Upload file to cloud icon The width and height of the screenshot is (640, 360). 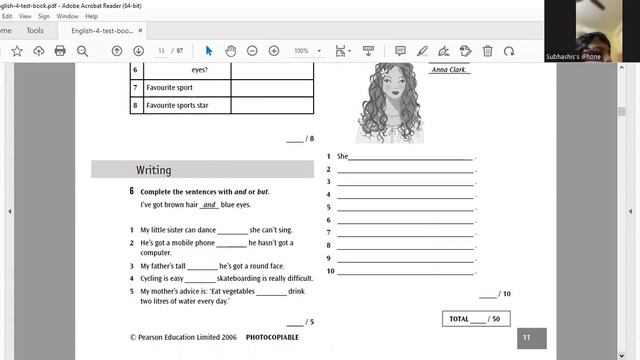[x=38, y=51]
